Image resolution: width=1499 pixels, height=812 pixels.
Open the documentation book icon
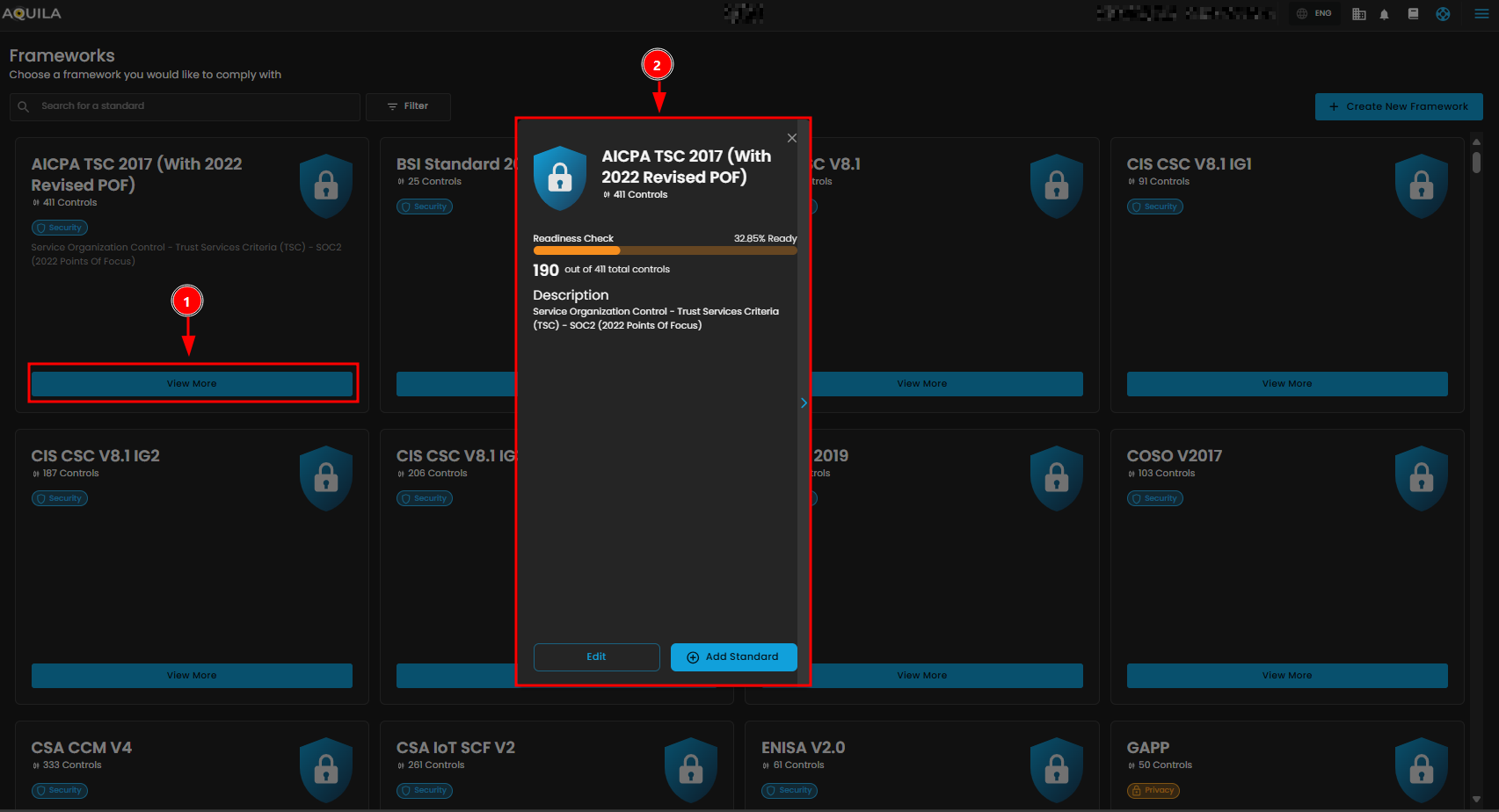pyautogui.click(x=1413, y=14)
